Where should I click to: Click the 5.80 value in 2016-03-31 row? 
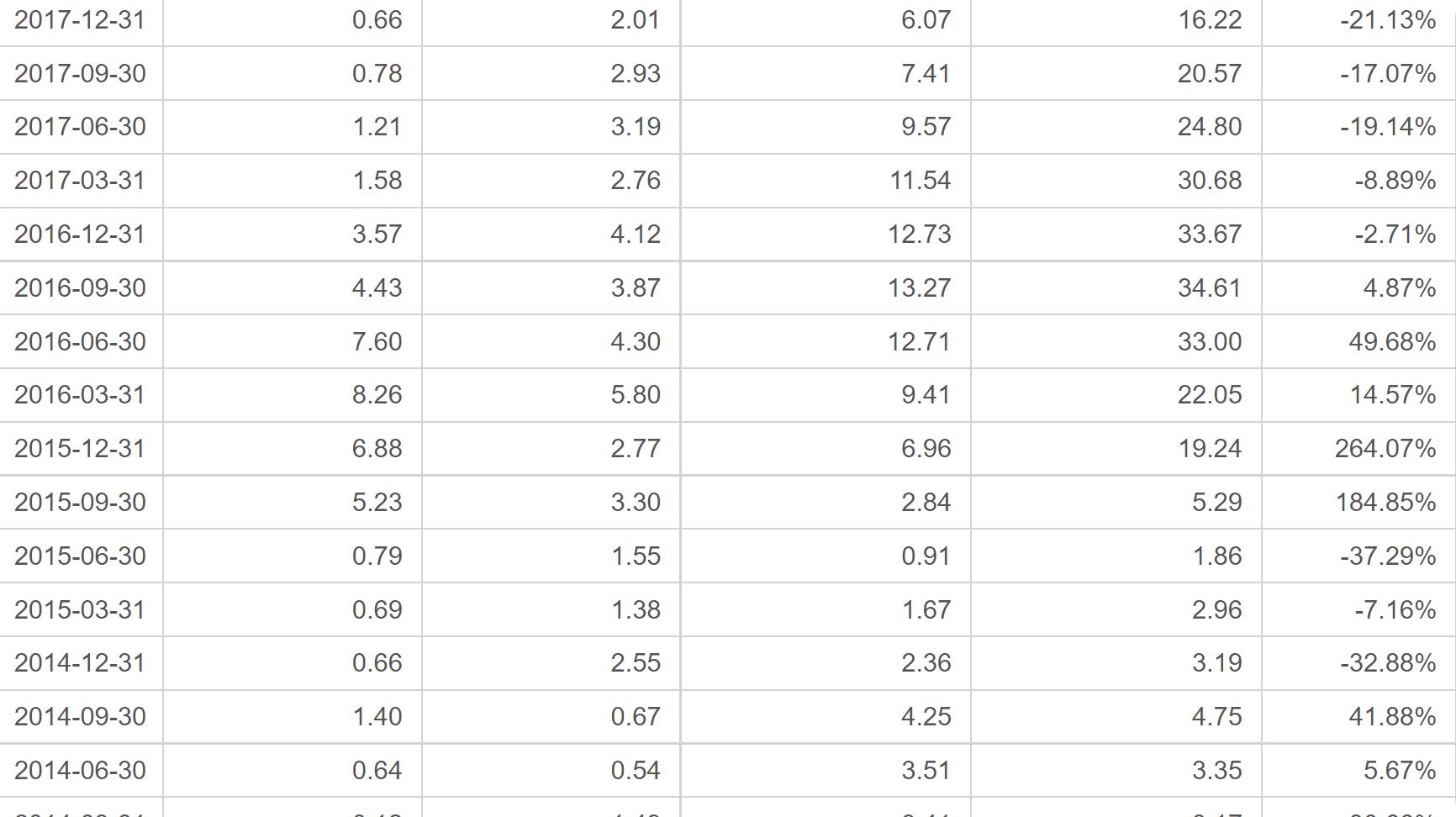(x=551, y=395)
